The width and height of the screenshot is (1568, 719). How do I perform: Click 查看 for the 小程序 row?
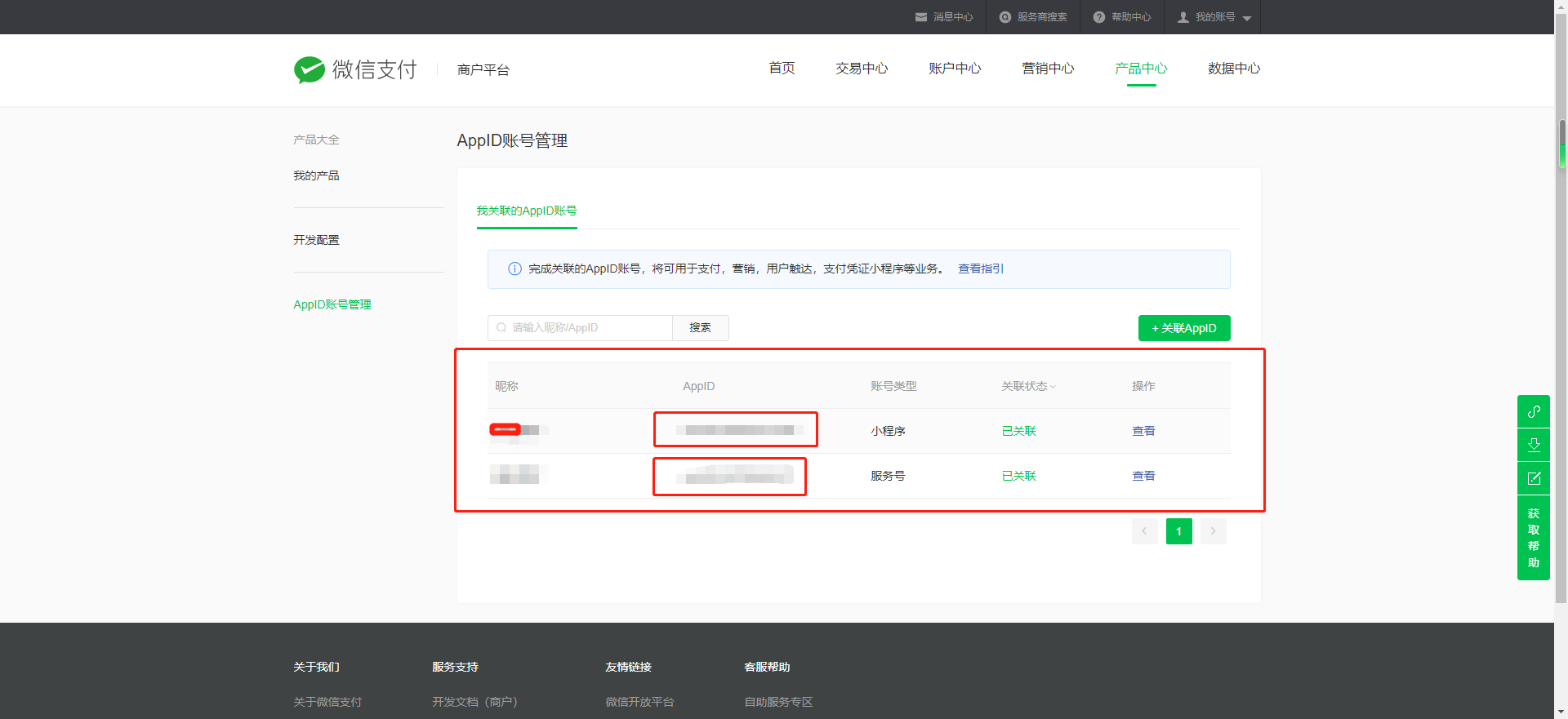[1143, 431]
